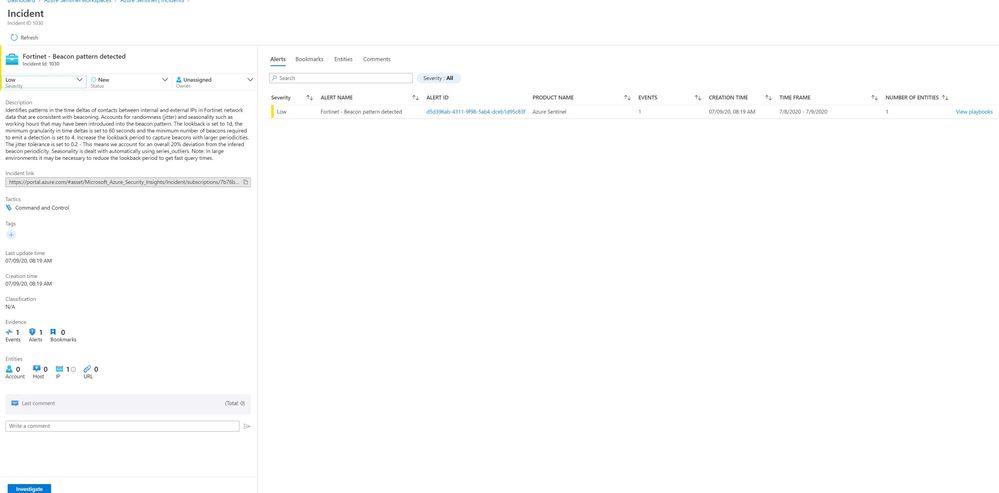This screenshot has width=999, height=493.
Task: Click the ALERT ID column header
Action: (437, 97)
